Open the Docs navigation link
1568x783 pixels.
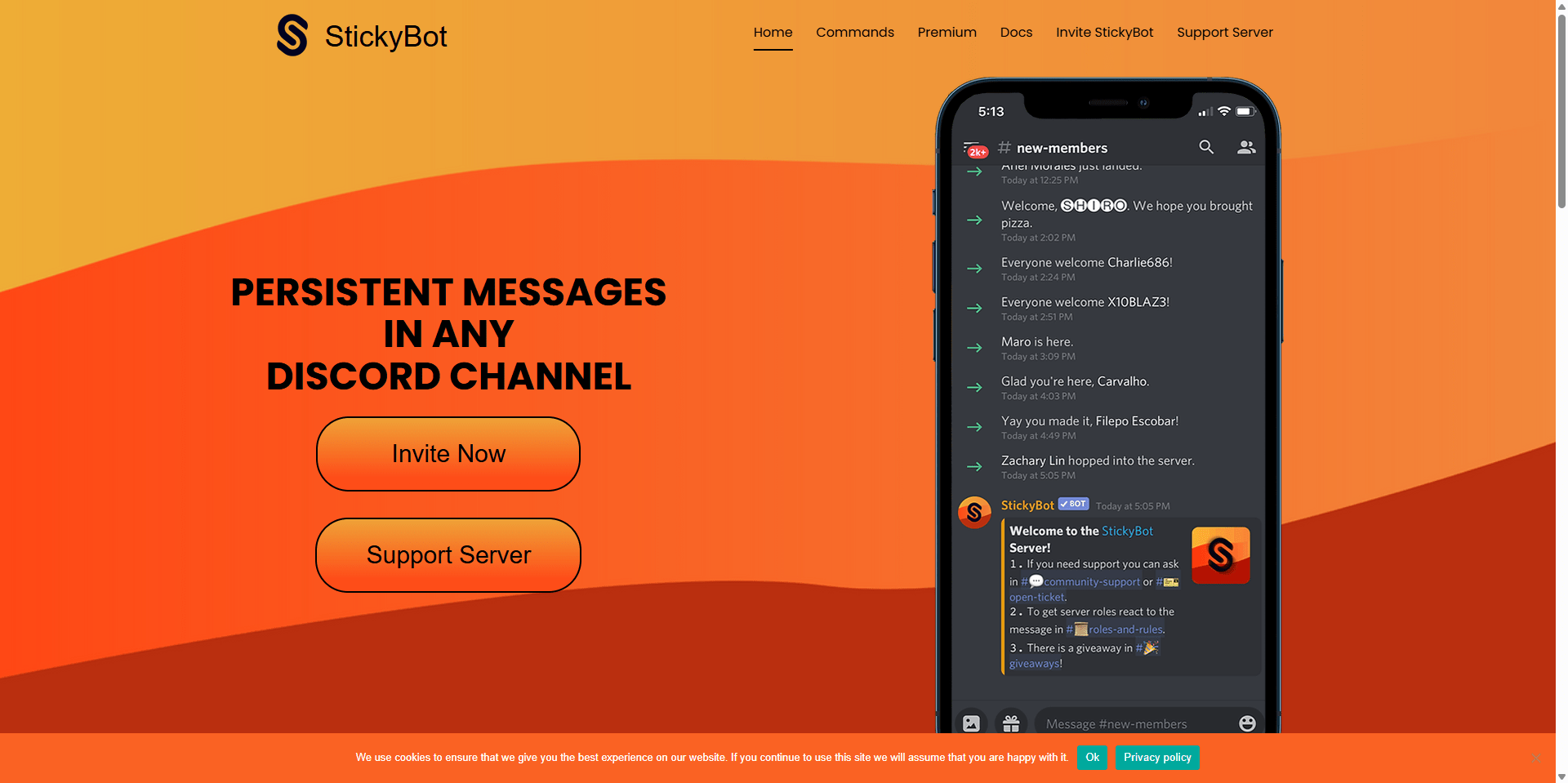1016,33
